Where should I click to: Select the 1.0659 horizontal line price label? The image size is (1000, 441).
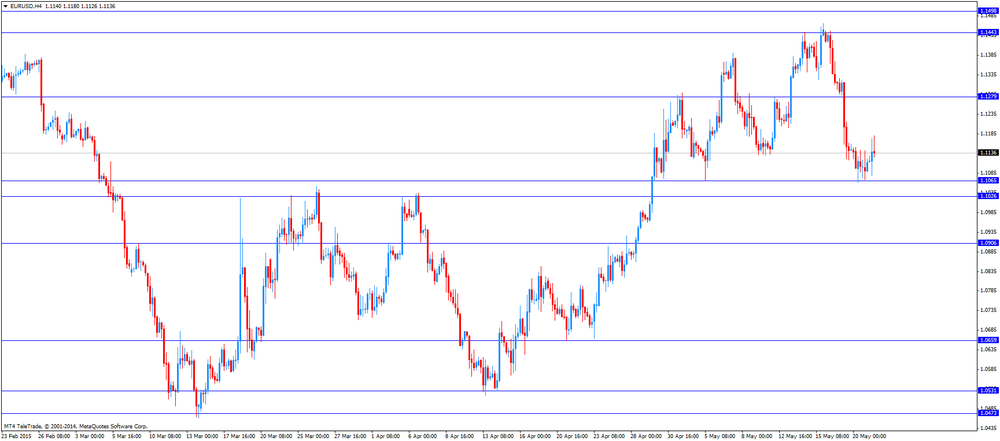(989, 340)
